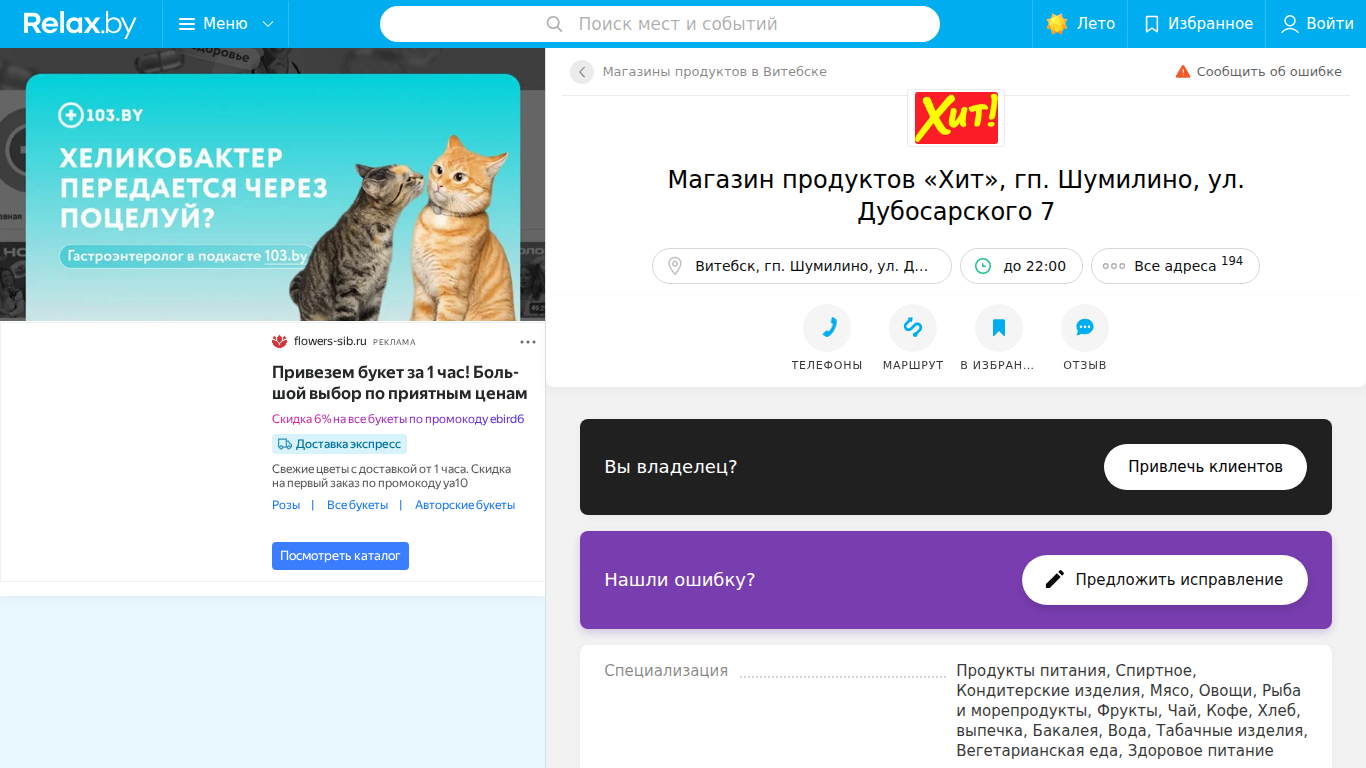Open the Меню dropdown
Image resolution: width=1366 pixels, height=768 pixels.
click(225, 24)
